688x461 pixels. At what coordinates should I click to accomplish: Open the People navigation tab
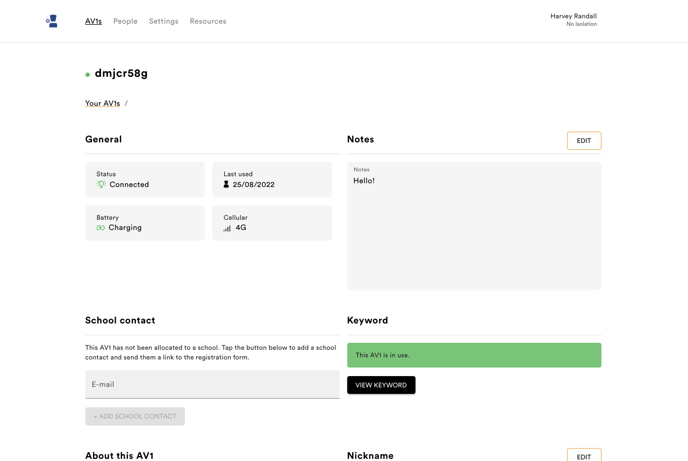click(x=125, y=21)
